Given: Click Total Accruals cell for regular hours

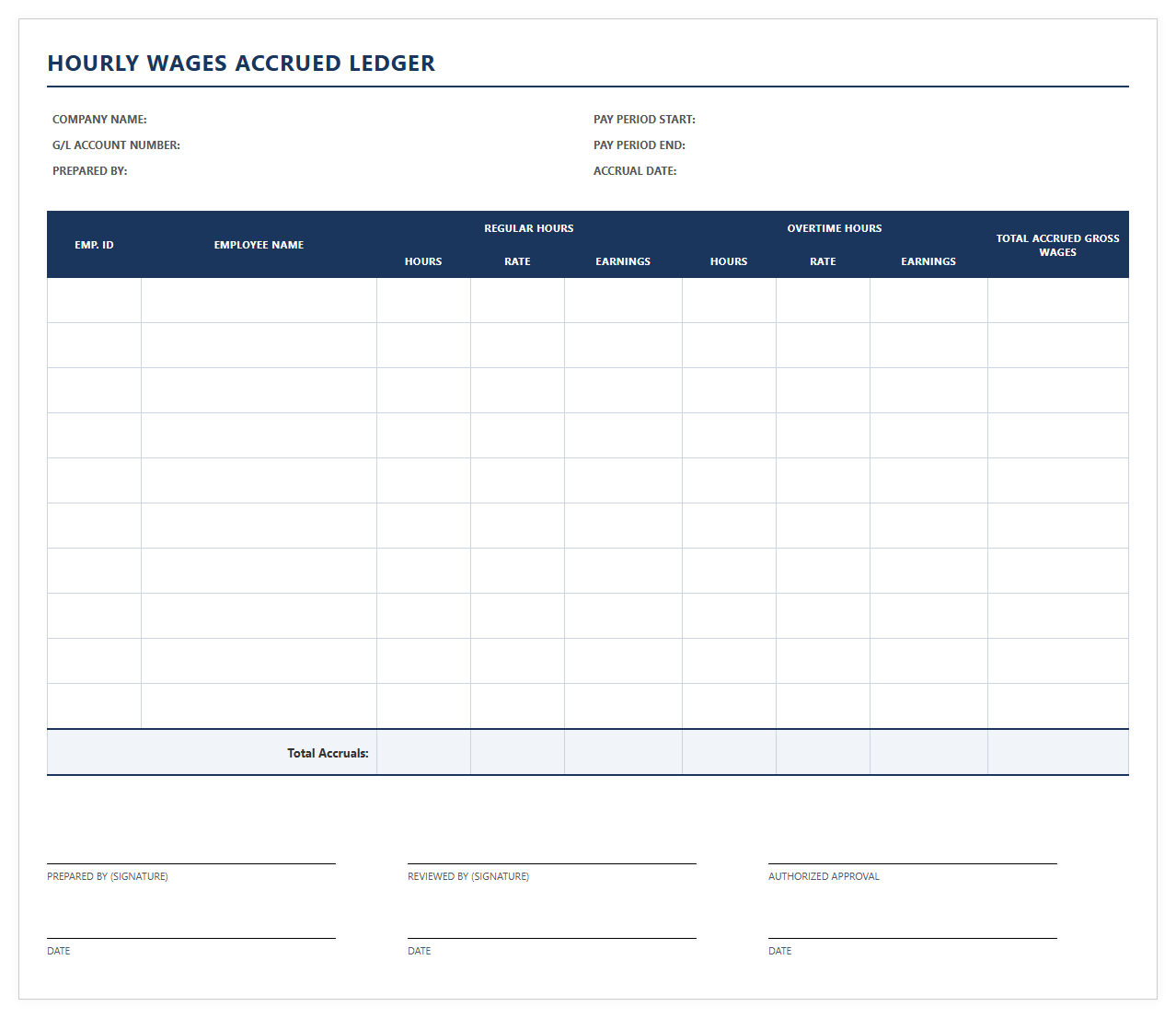Looking at the screenshot, I should tap(423, 753).
